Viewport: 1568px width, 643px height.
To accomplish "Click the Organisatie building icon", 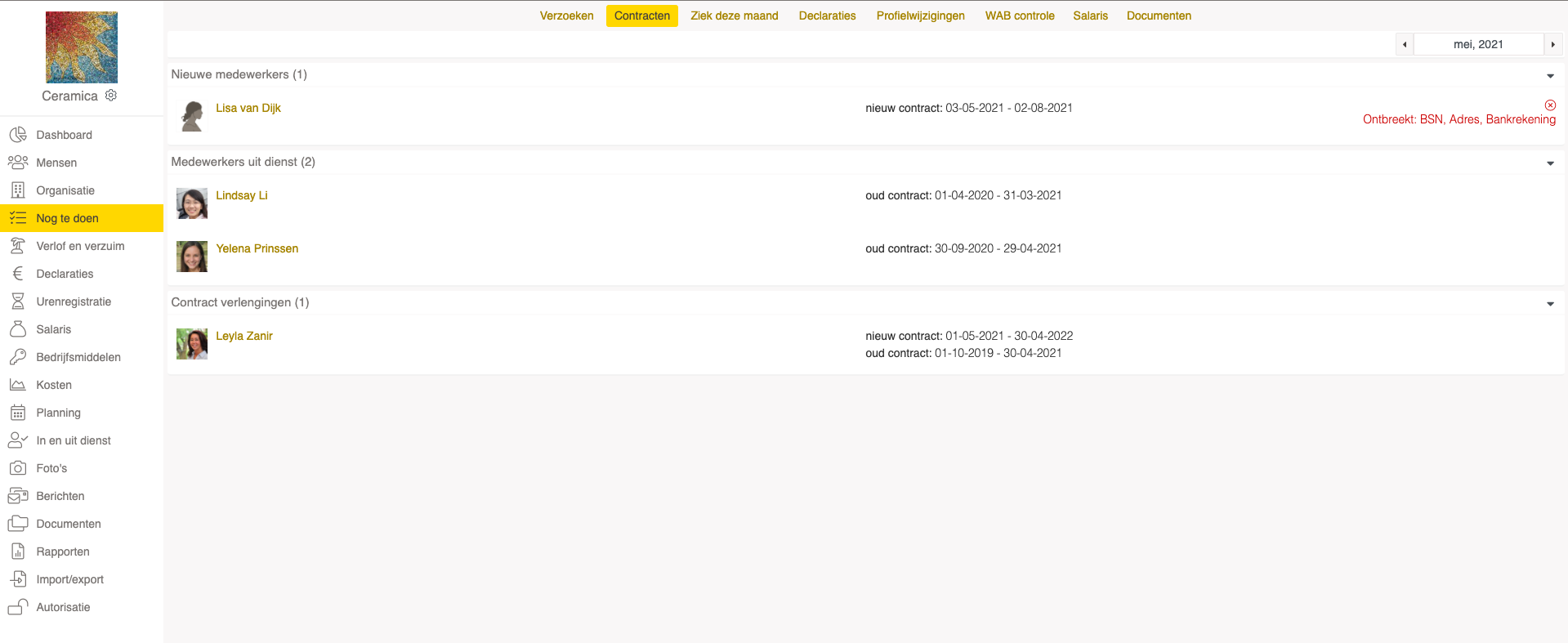I will (x=18, y=190).
